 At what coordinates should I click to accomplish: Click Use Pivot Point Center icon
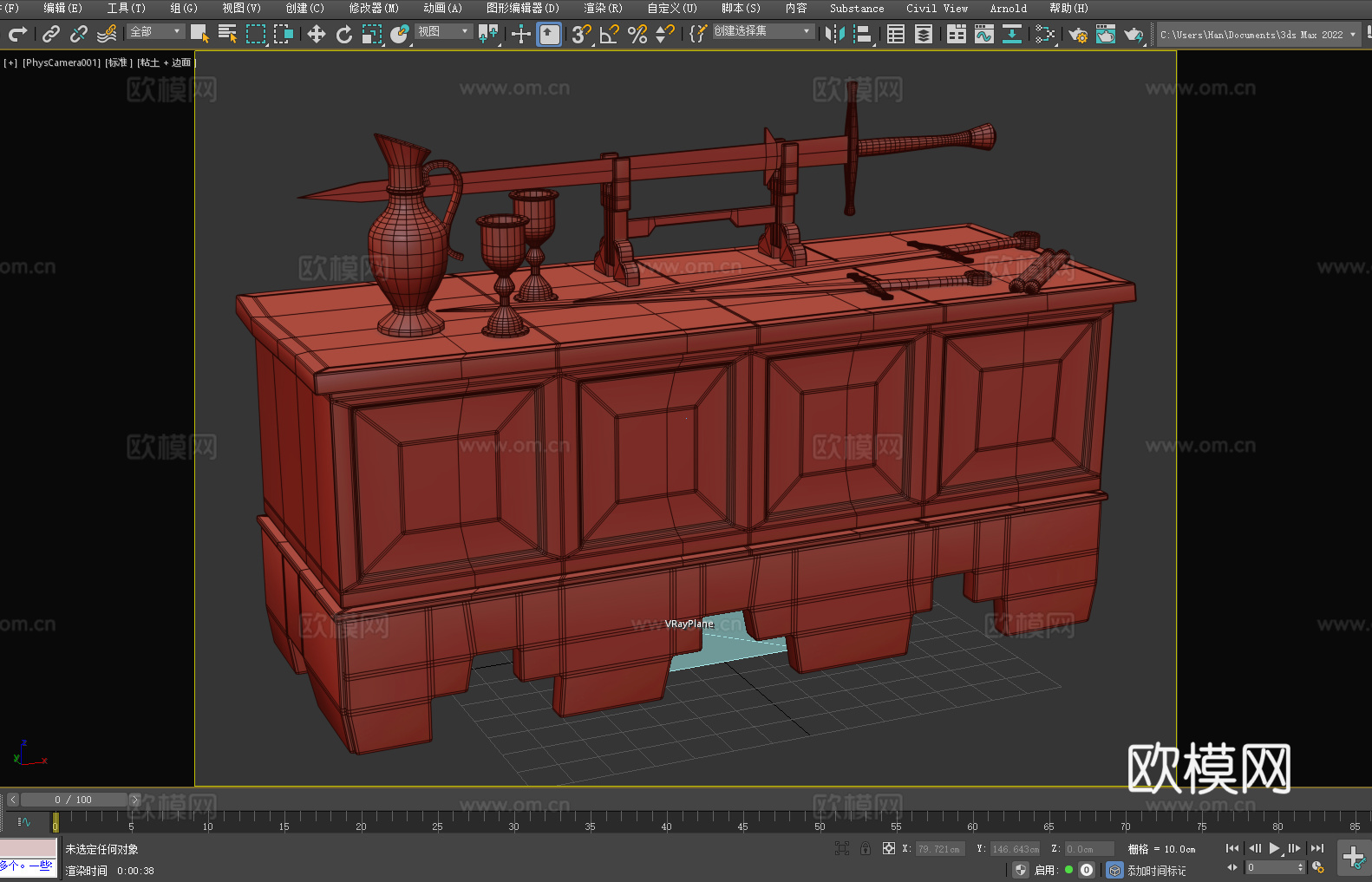tap(488, 34)
